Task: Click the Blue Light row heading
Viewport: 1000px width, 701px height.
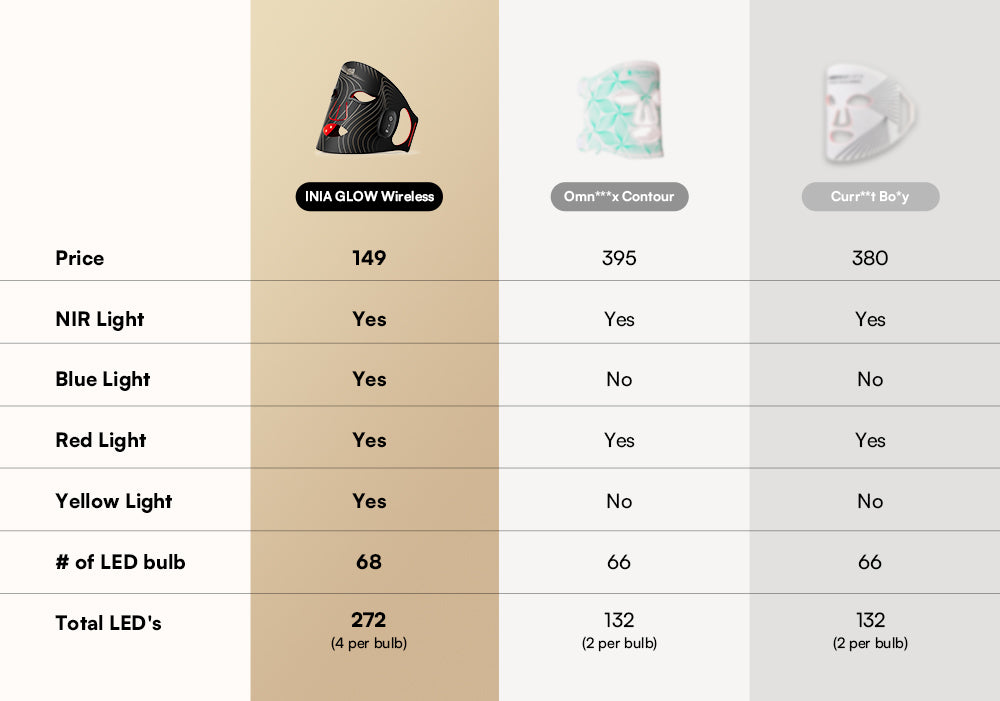Action: [x=103, y=379]
